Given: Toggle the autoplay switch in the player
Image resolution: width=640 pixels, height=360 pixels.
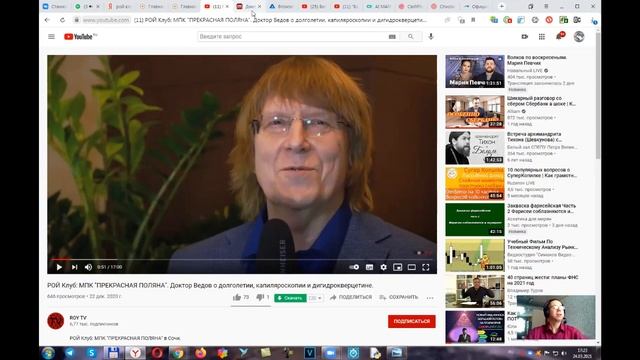Looking at the screenshot, I should [x=354, y=267].
